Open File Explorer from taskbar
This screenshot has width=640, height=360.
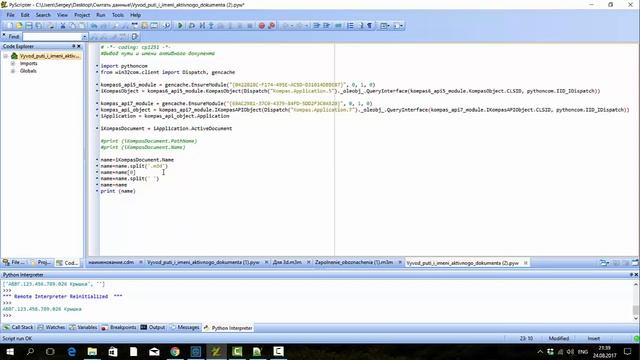click(92, 351)
